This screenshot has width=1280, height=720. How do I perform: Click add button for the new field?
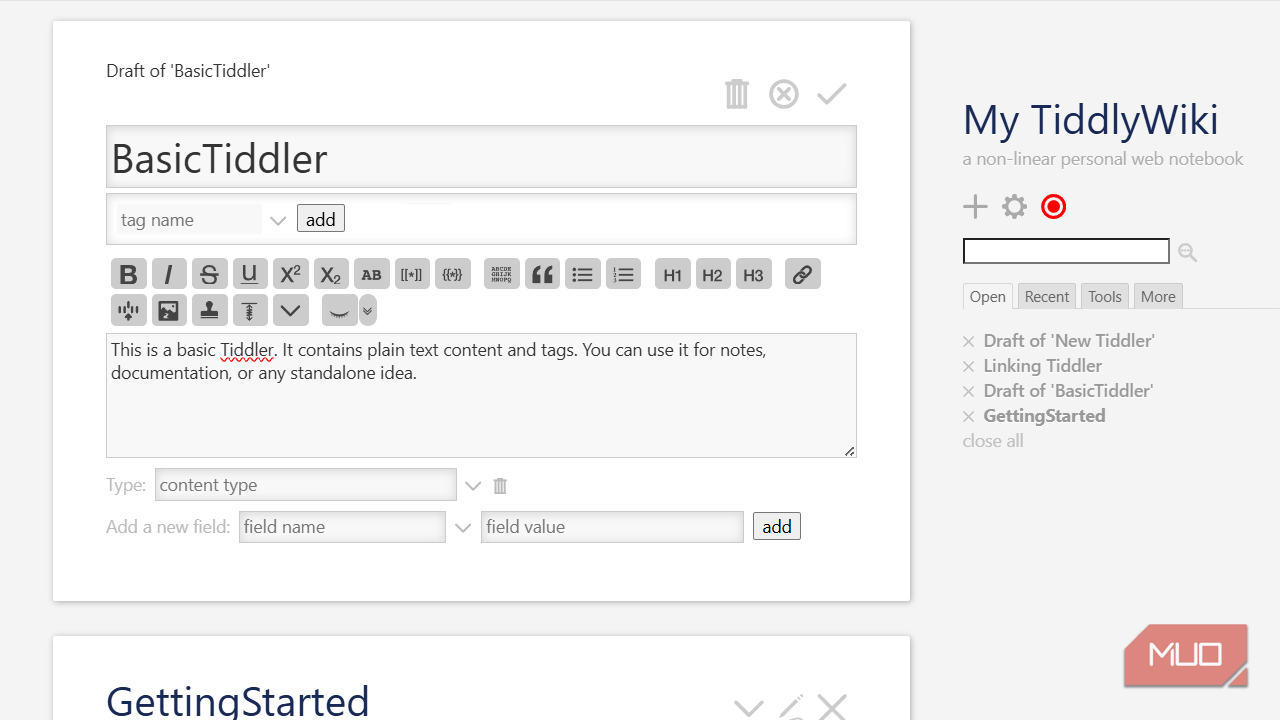tap(777, 526)
